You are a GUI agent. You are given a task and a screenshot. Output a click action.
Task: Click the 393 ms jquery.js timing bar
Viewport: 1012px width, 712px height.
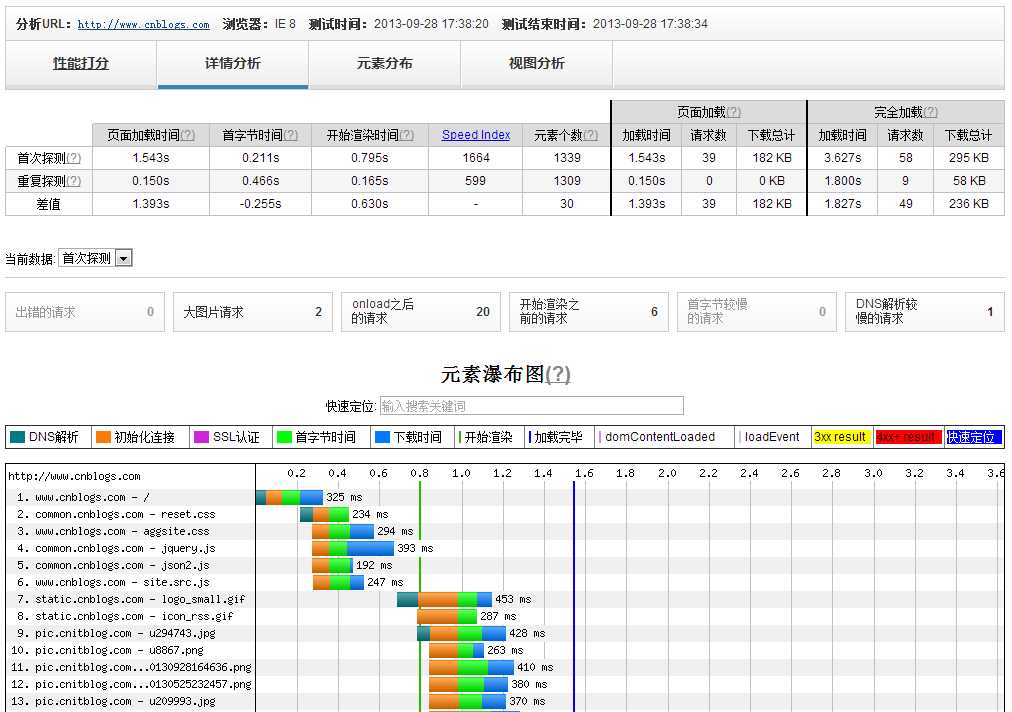[x=353, y=548]
